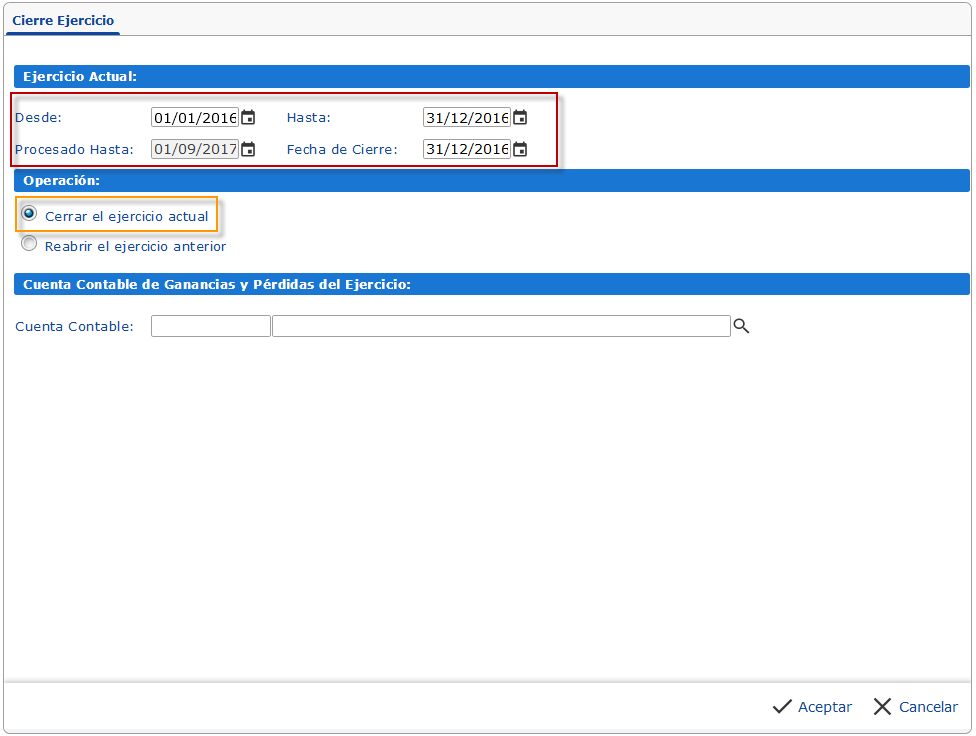Select 'Cerrar el ejercicio actual' radio option

(x=29, y=214)
